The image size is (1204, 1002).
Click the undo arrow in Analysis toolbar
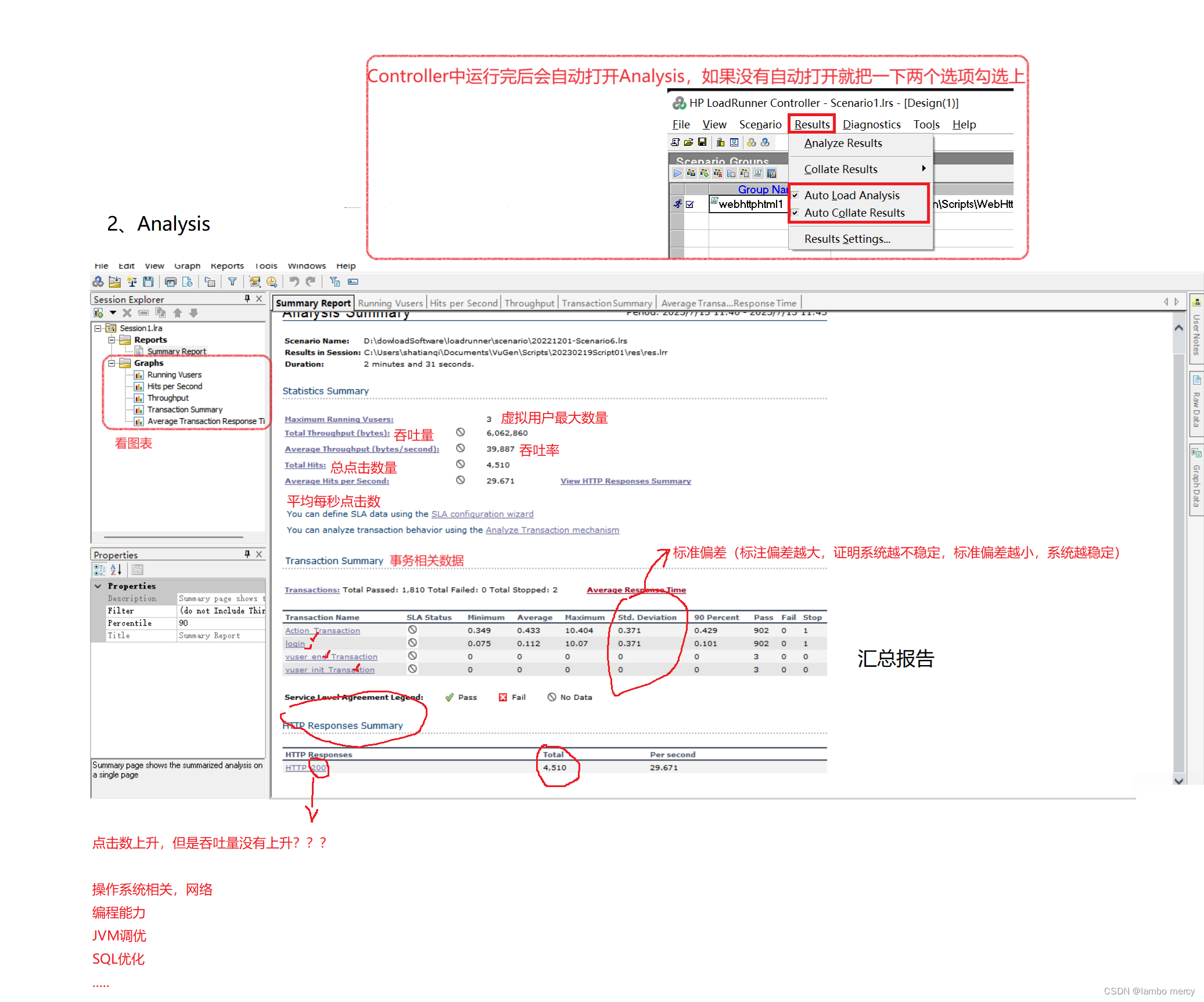click(x=294, y=282)
